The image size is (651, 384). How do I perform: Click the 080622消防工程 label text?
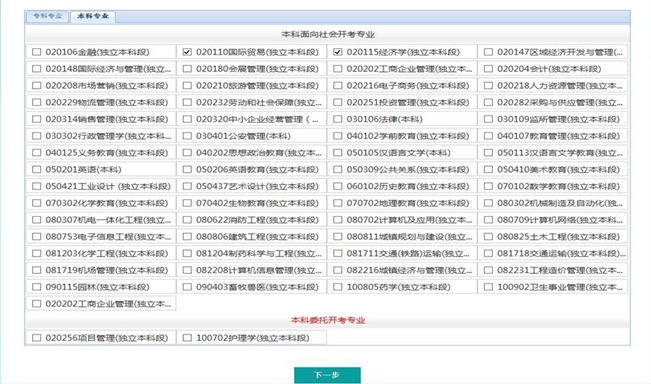point(257,220)
